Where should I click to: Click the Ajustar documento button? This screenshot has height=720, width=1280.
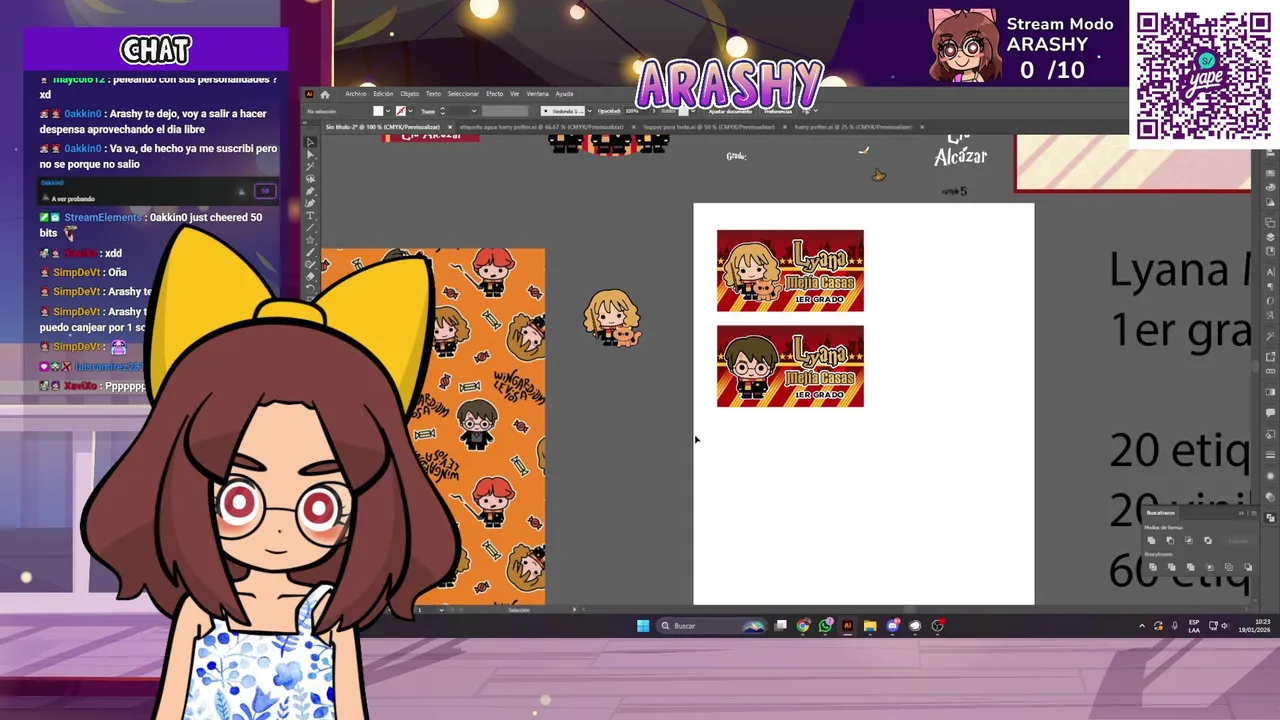coord(730,111)
